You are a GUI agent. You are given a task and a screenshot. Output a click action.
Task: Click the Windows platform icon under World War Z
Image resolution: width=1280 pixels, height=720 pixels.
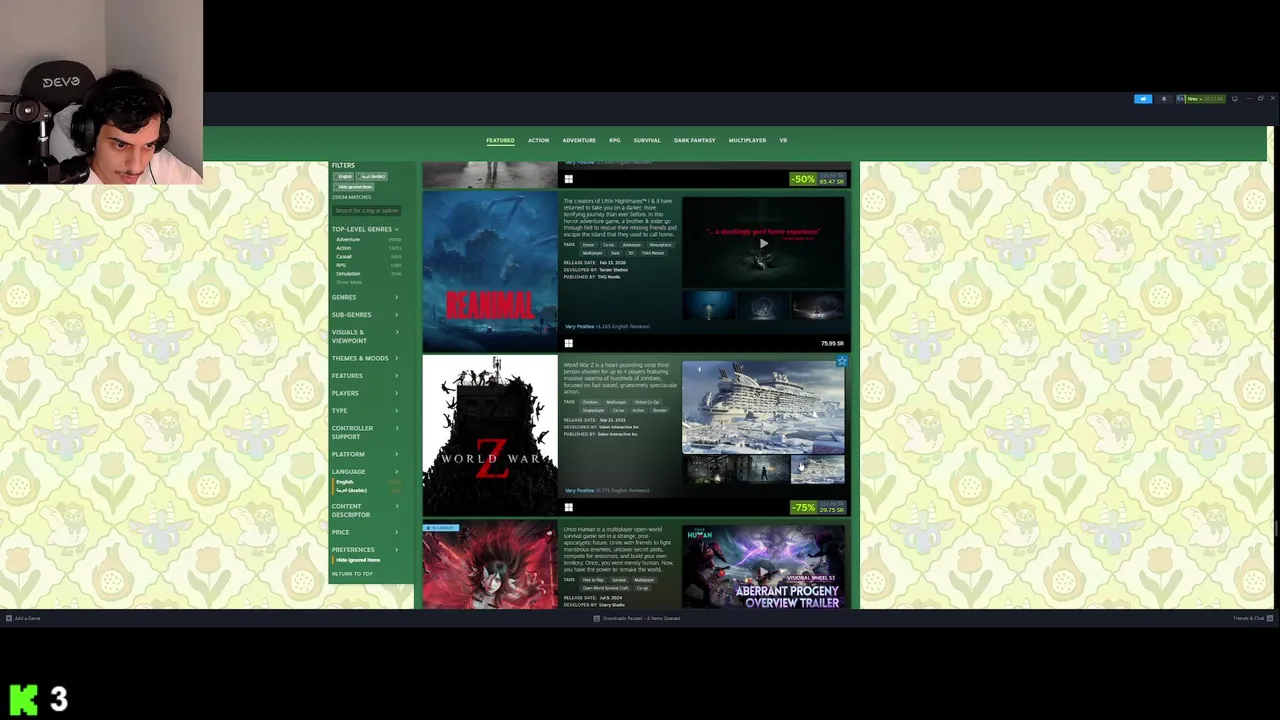click(x=568, y=507)
